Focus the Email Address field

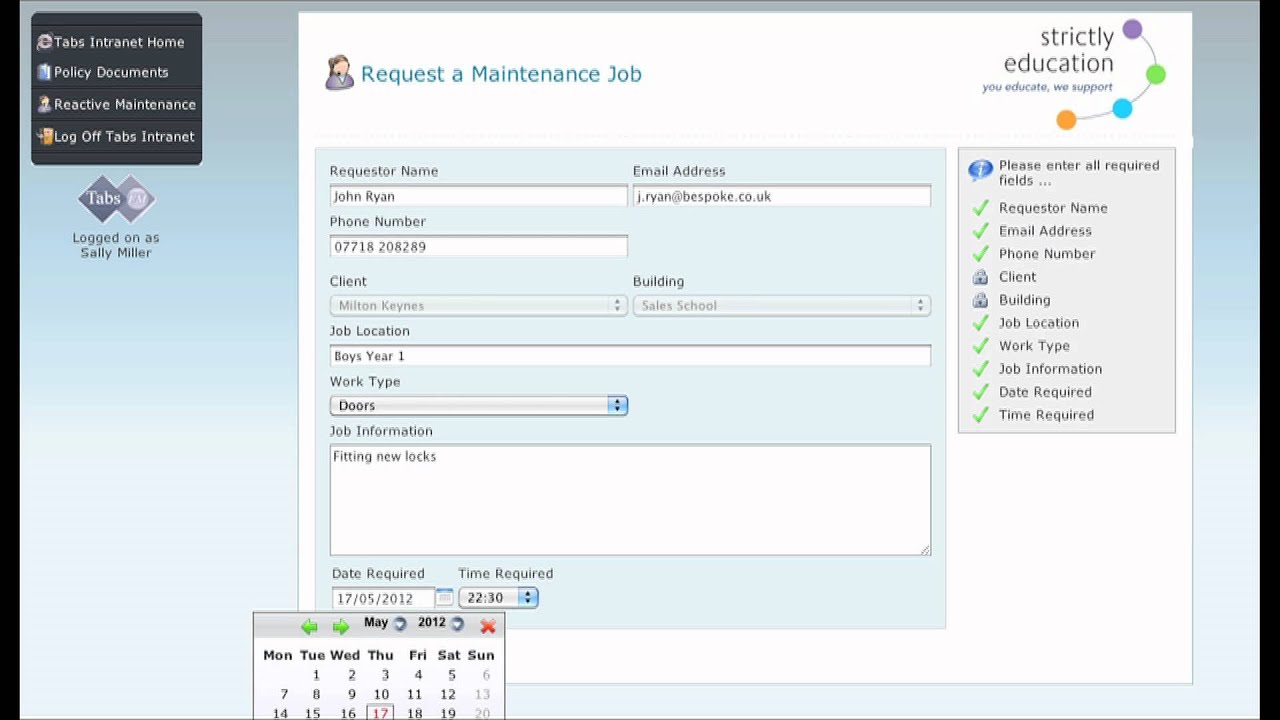pos(782,196)
